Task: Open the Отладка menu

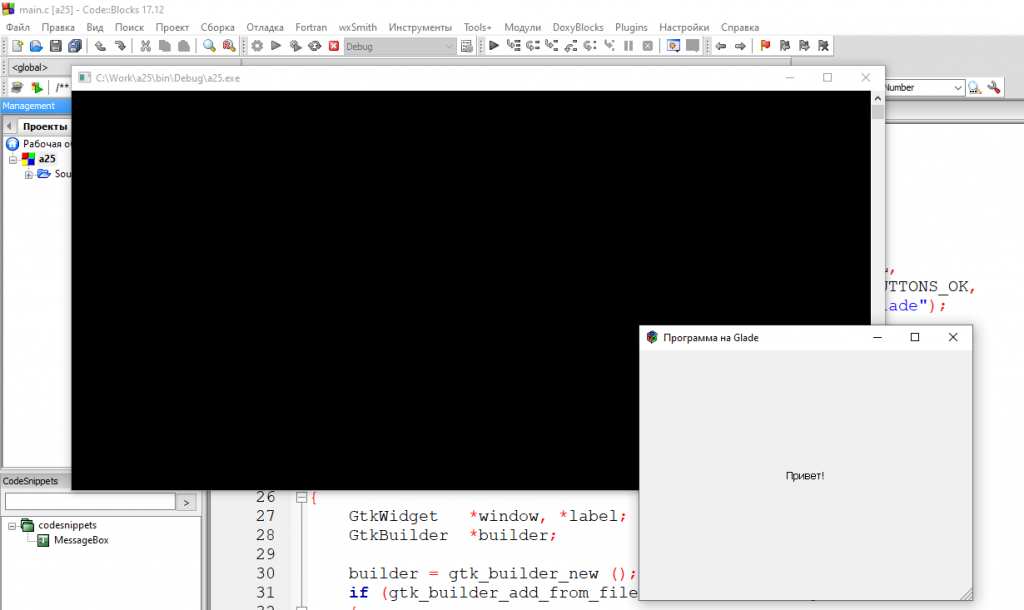Action: [x=265, y=27]
